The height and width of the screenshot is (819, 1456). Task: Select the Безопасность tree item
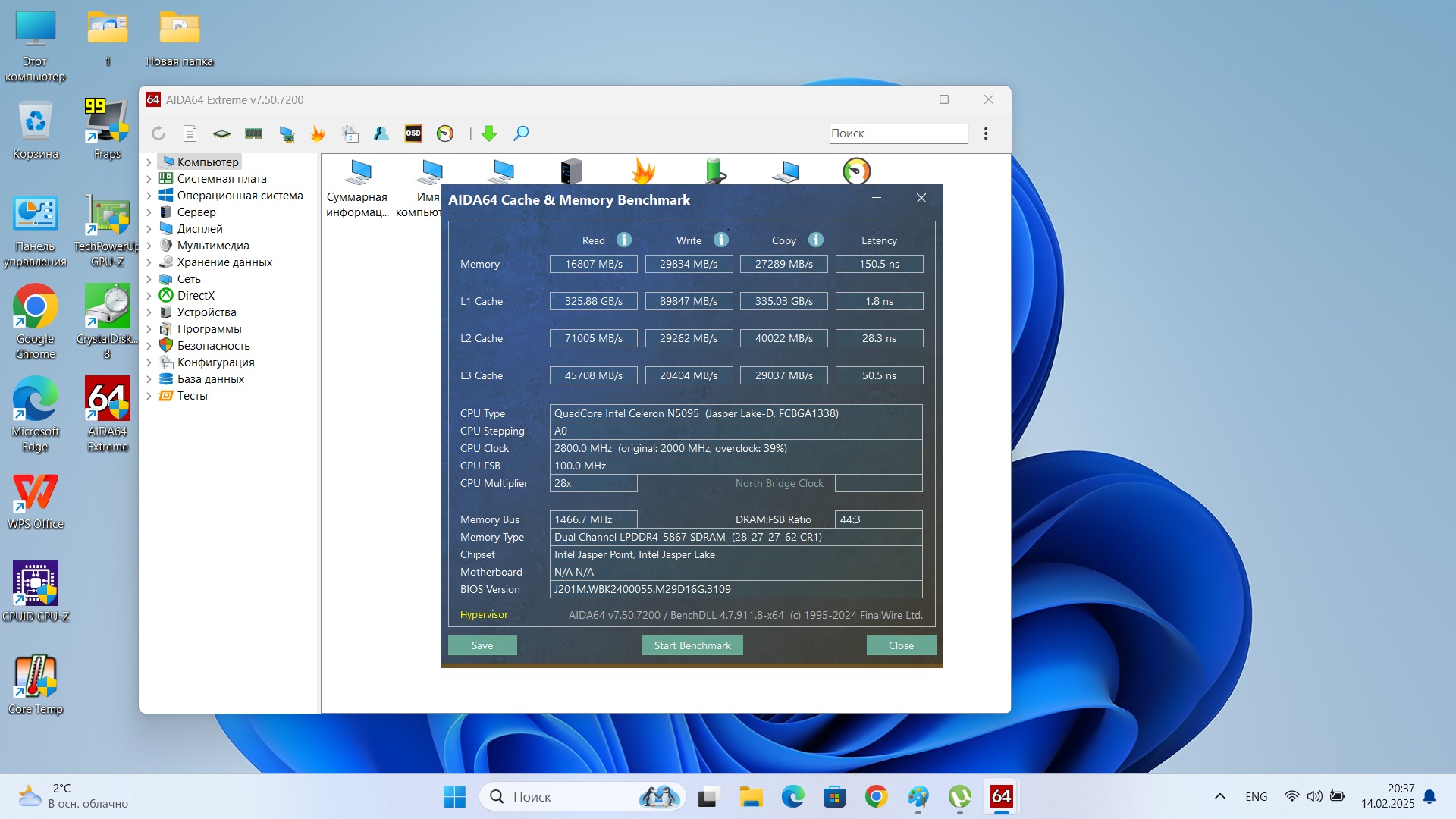click(x=213, y=346)
